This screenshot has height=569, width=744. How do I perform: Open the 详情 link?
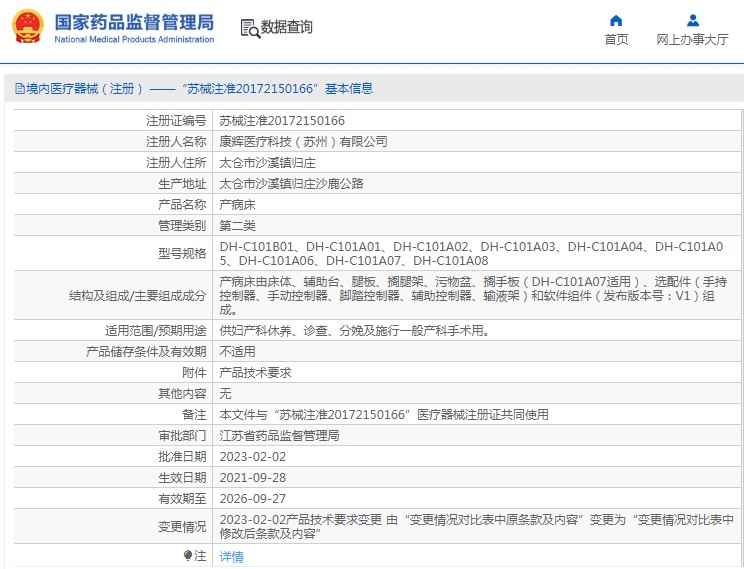click(x=231, y=557)
